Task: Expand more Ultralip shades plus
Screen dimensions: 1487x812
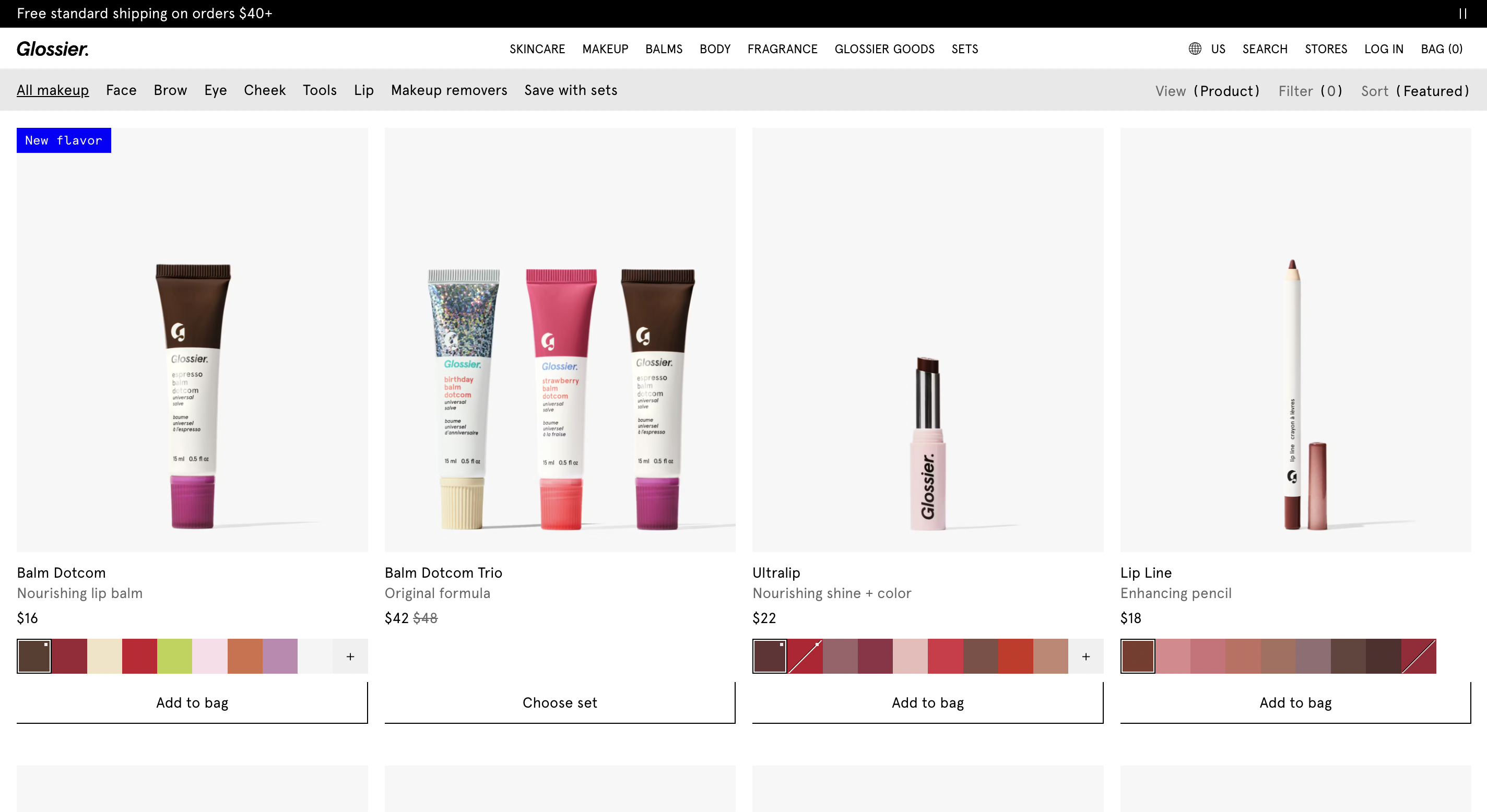Action: tap(1085, 656)
